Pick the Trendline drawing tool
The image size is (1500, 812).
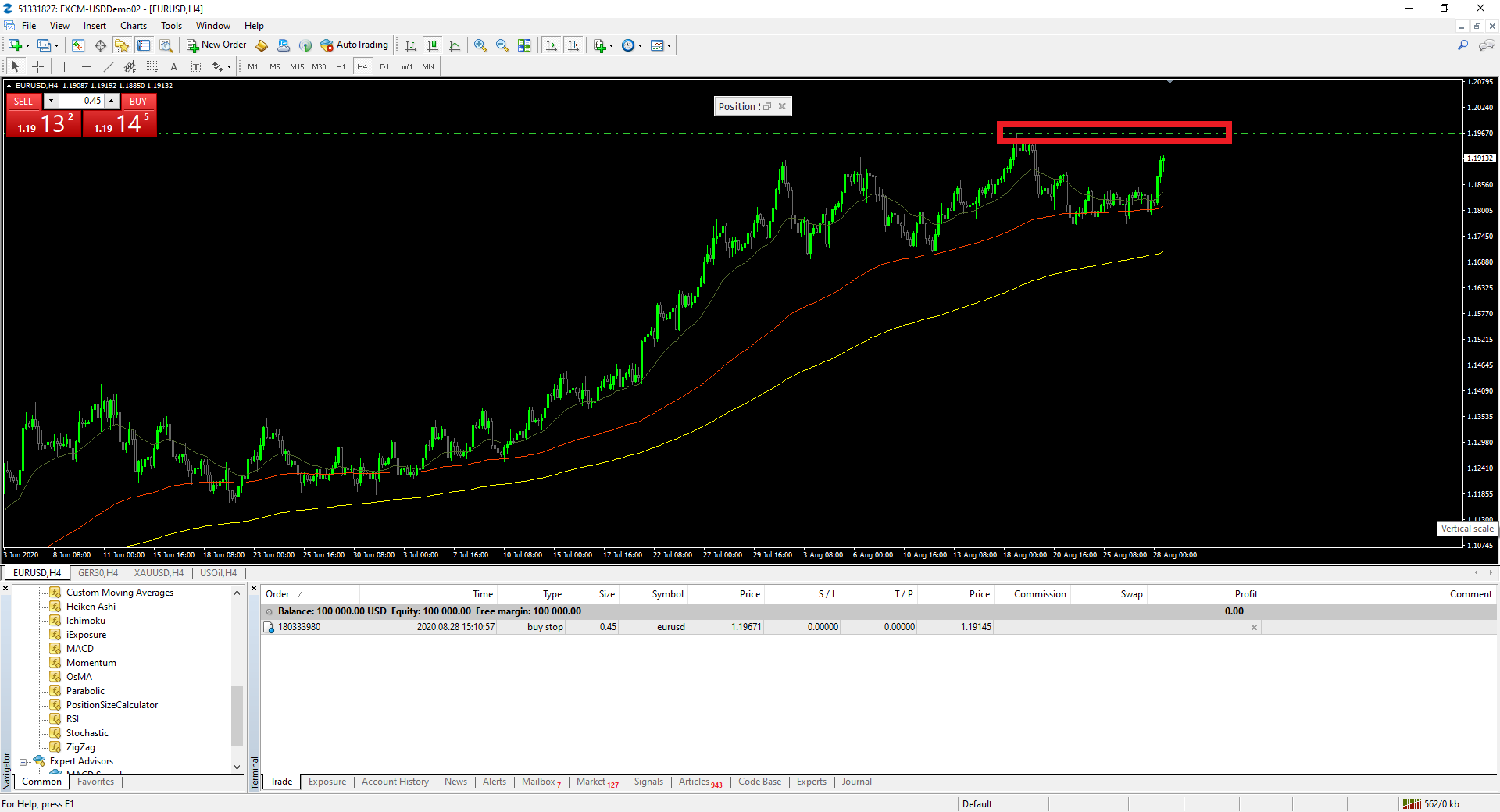[x=109, y=66]
